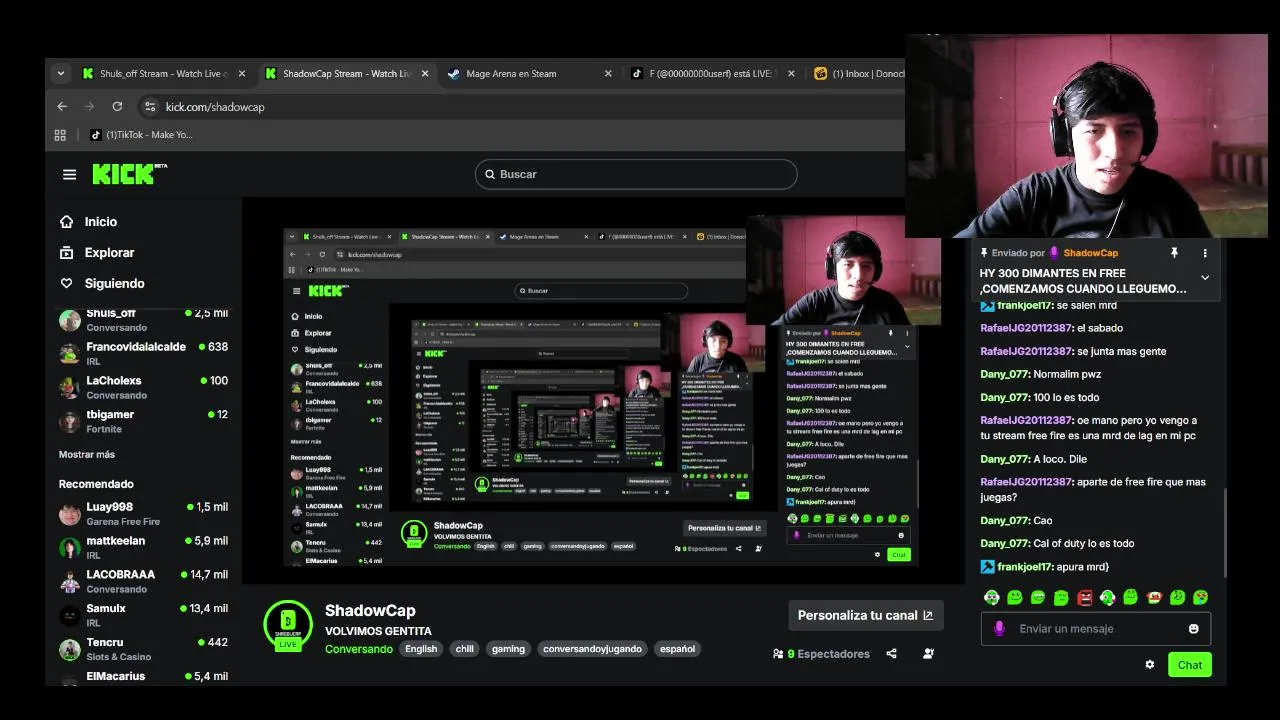The image size is (1280, 720).
Task: Click the español tag
Action: coord(677,649)
